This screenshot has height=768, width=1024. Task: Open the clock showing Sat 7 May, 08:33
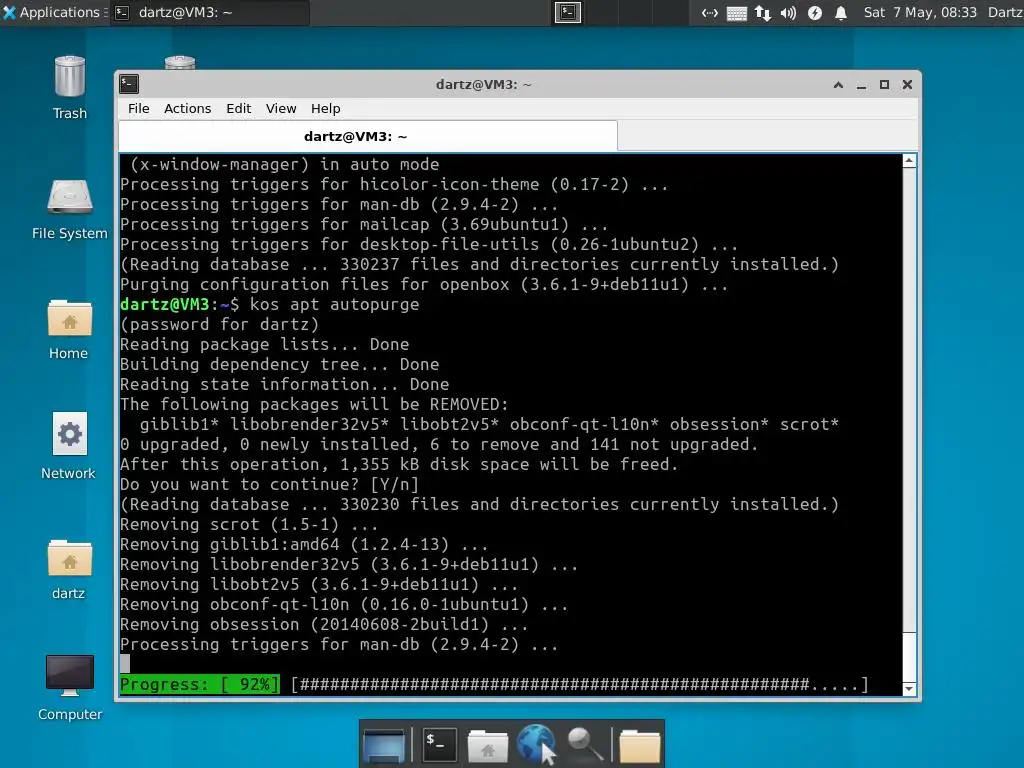tap(920, 12)
